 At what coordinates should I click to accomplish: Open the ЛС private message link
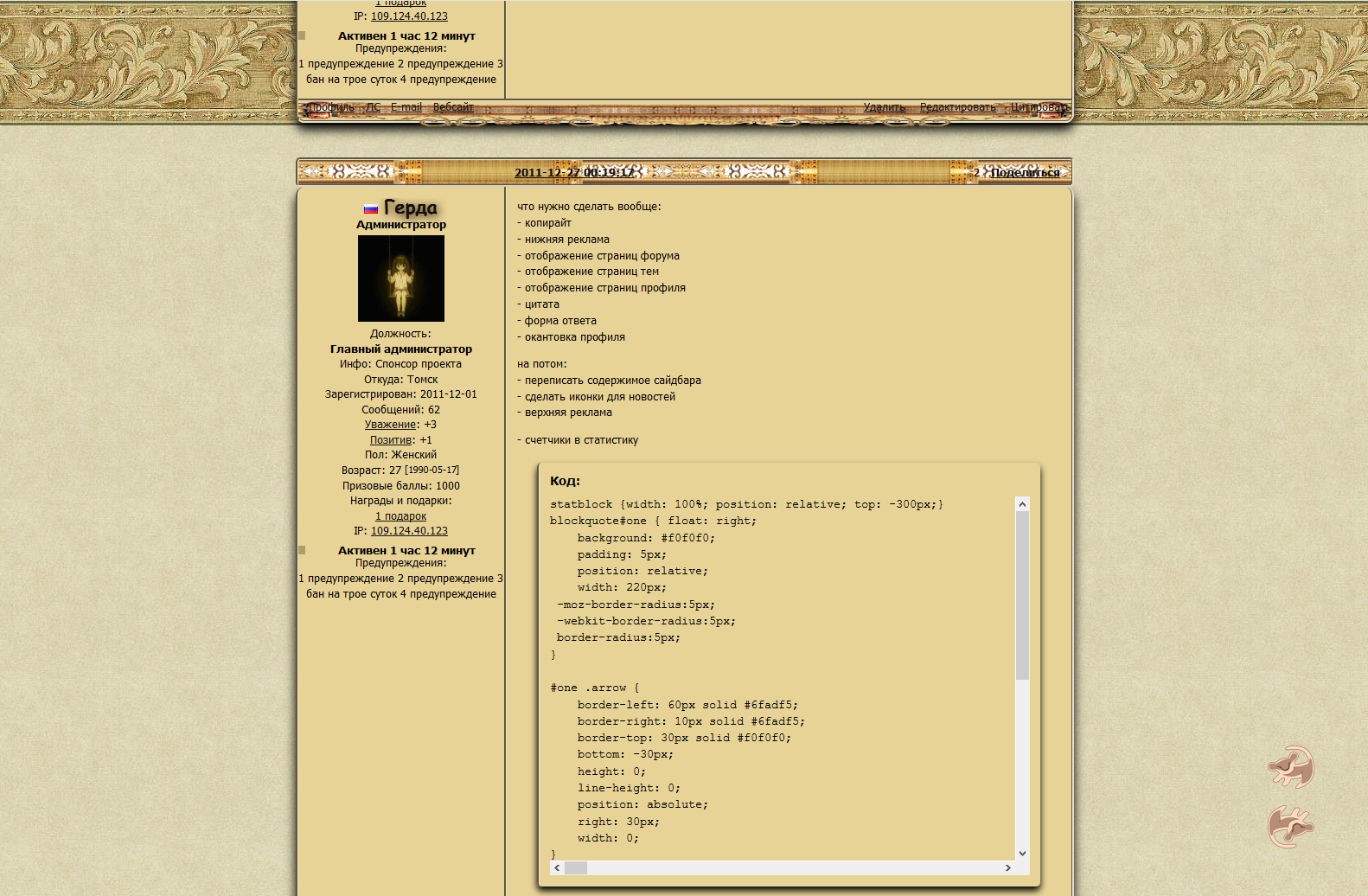(373, 107)
